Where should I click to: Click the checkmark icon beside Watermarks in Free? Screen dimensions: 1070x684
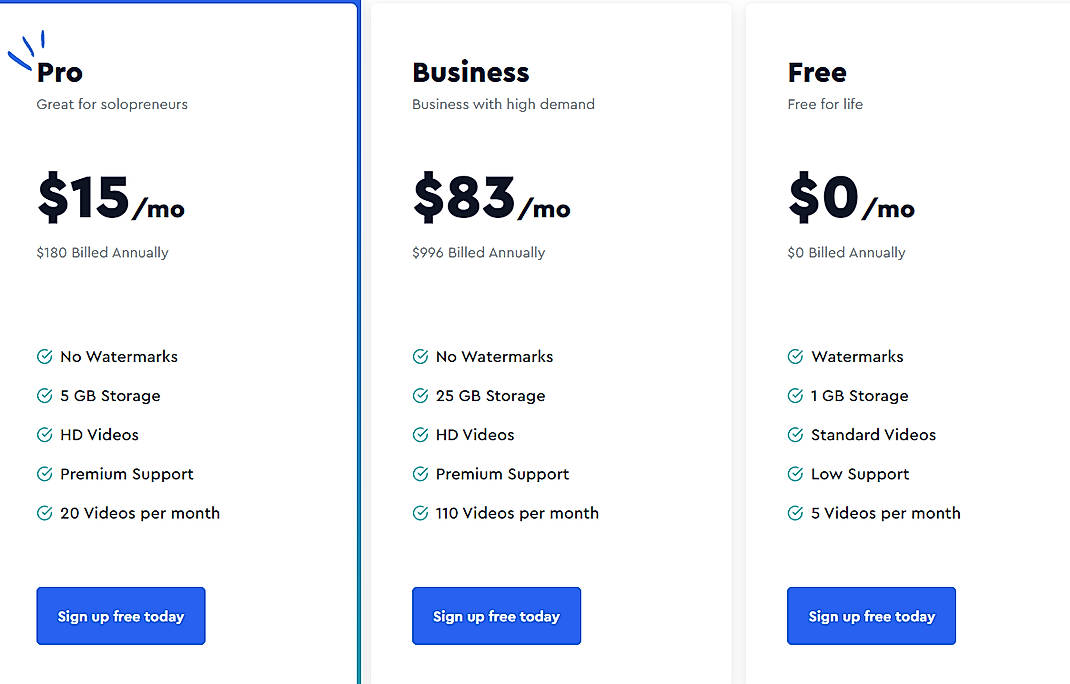(794, 356)
